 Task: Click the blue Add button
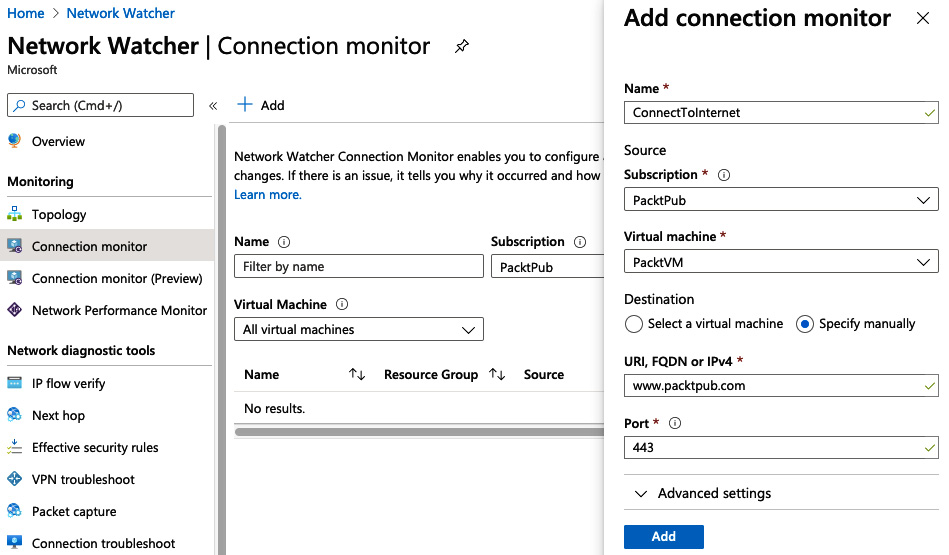coord(663,536)
